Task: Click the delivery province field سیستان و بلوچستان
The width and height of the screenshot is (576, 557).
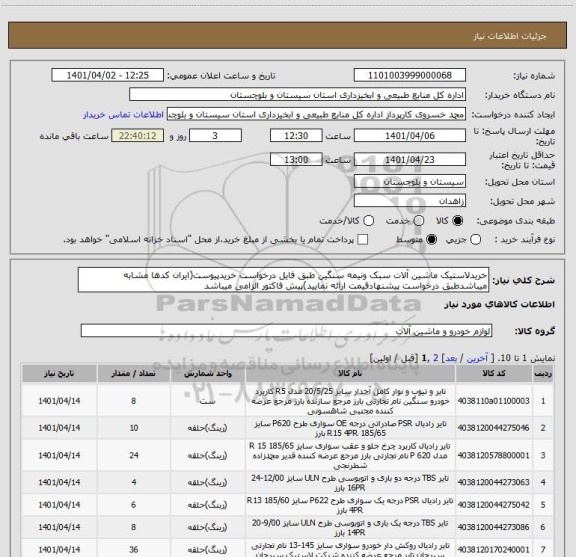Action: (410, 182)
